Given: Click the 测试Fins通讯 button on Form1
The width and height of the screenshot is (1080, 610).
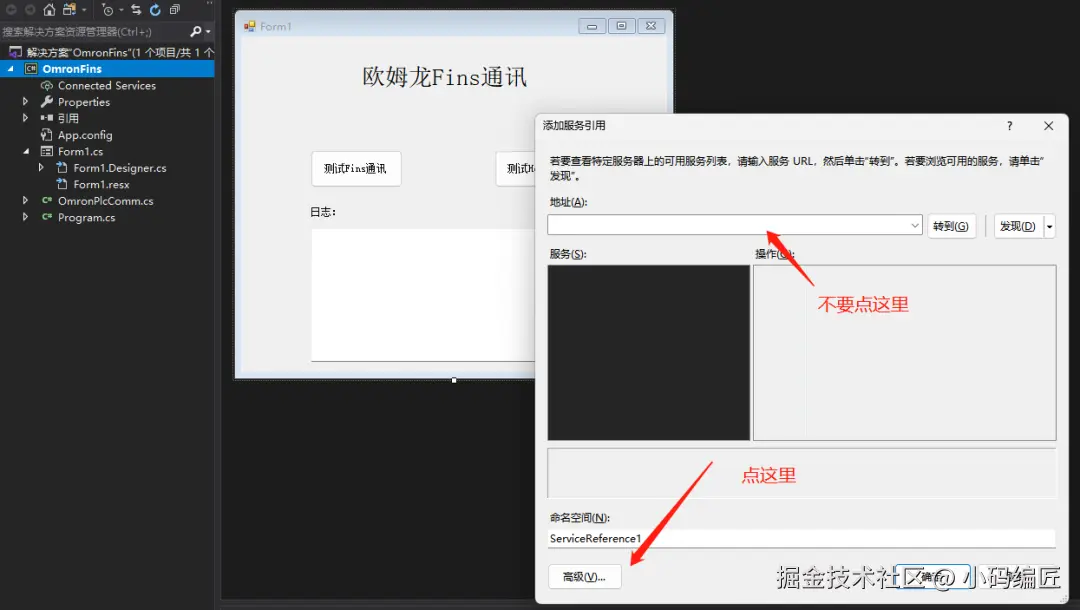Looking at the screenshot, I should point(356,169).
